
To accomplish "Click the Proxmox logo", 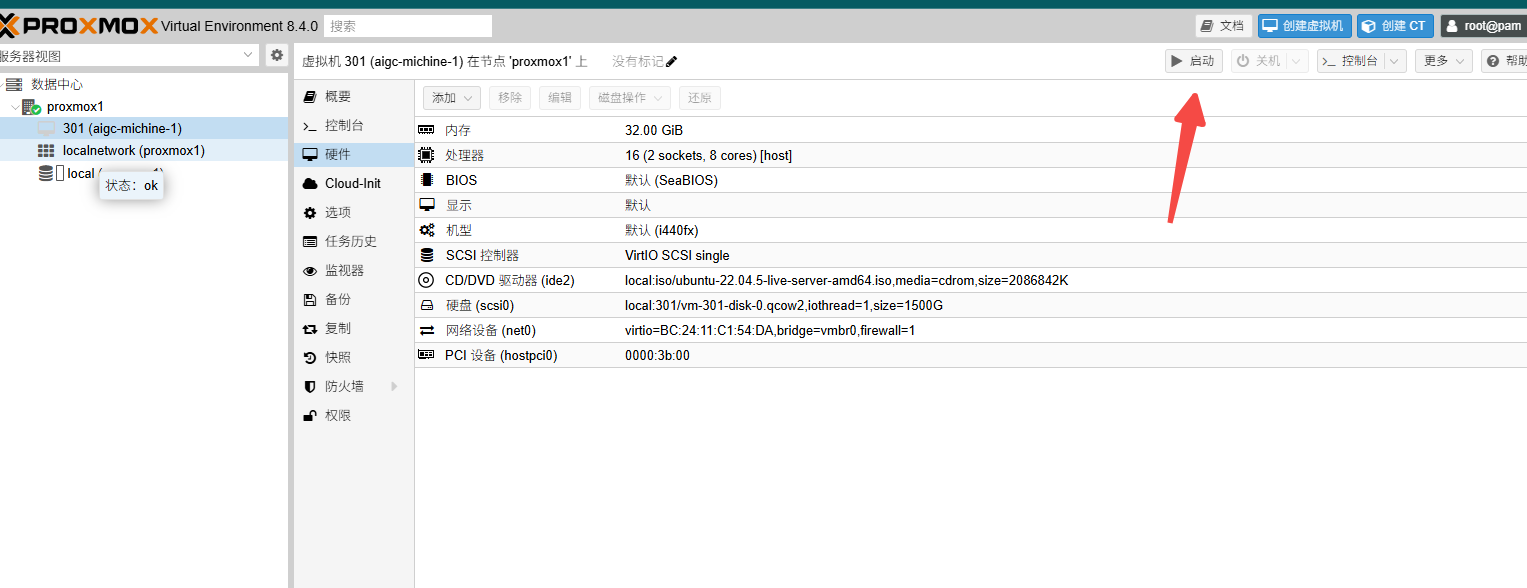I will [x=78, y=25].
